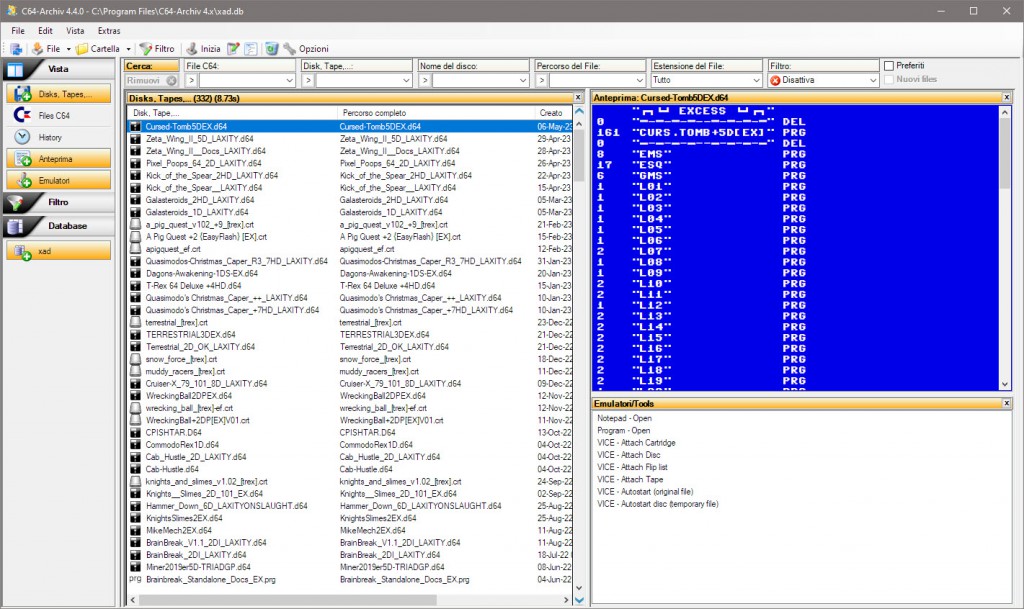Click the checklist page toolbar icon
Image resolution: width=1024 pixels, height=609 pixels.
(x=251, y=49)
